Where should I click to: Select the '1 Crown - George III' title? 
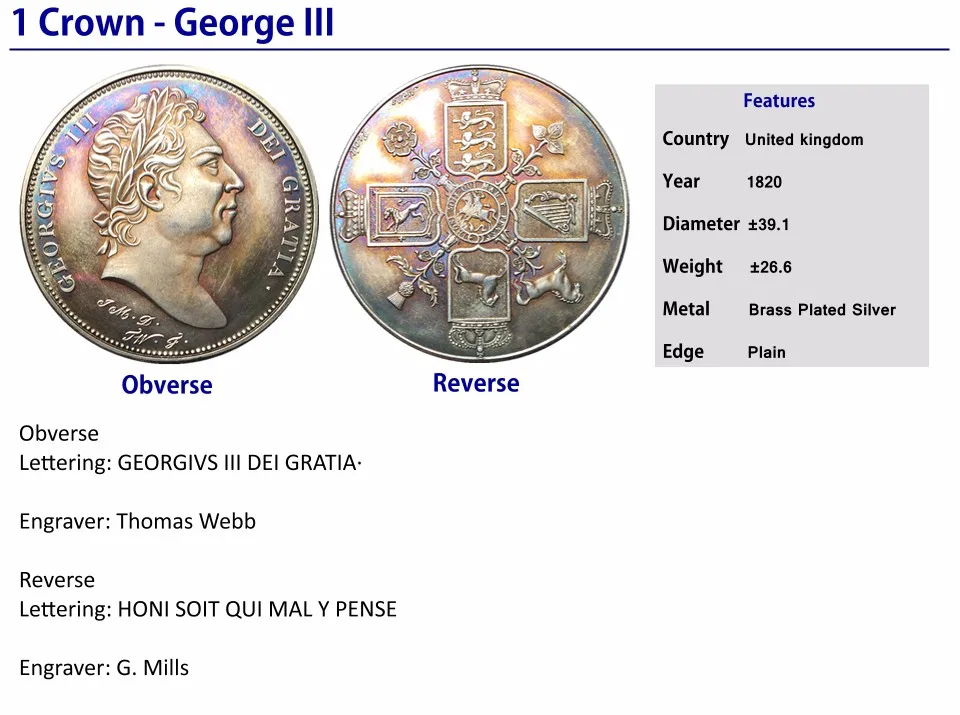(x=173, y=23)
